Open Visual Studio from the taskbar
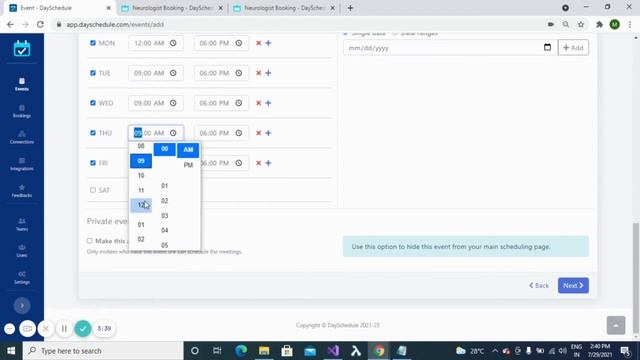The width and height of the screenshot is (640, 360). [333, 351]
